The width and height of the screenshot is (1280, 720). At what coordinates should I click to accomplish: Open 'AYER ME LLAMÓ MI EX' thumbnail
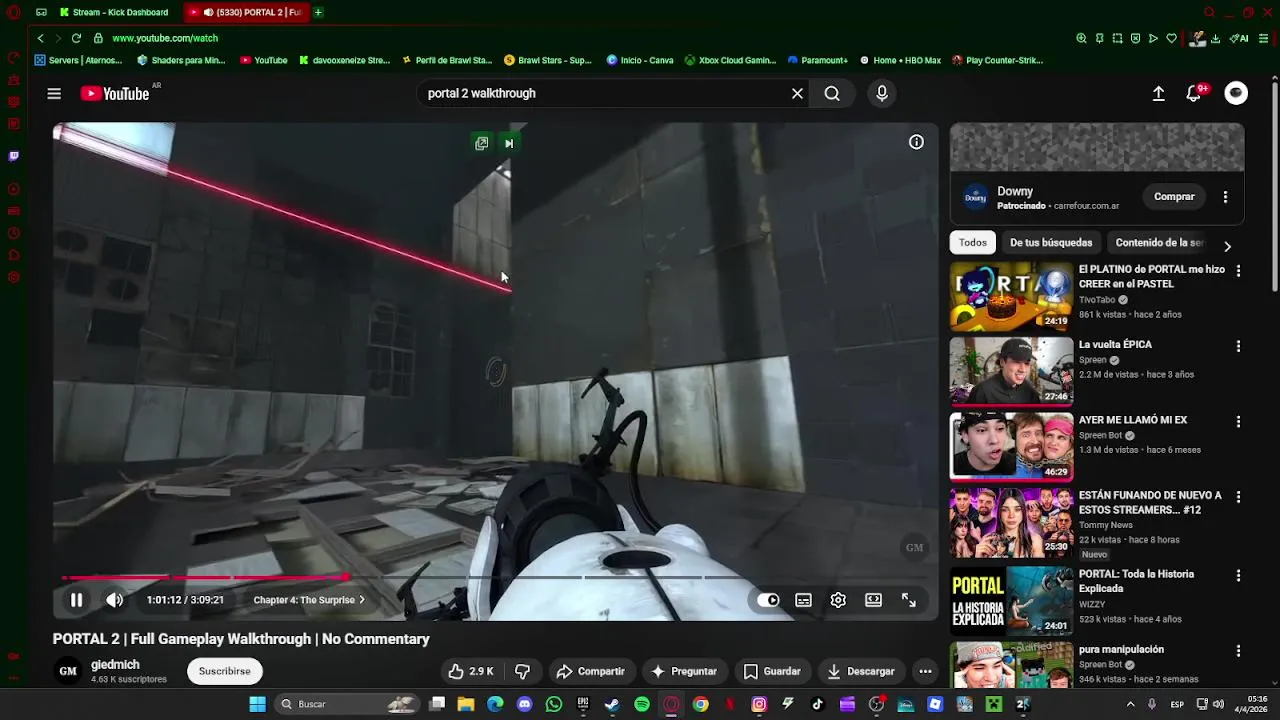[x=1011, y=447]
